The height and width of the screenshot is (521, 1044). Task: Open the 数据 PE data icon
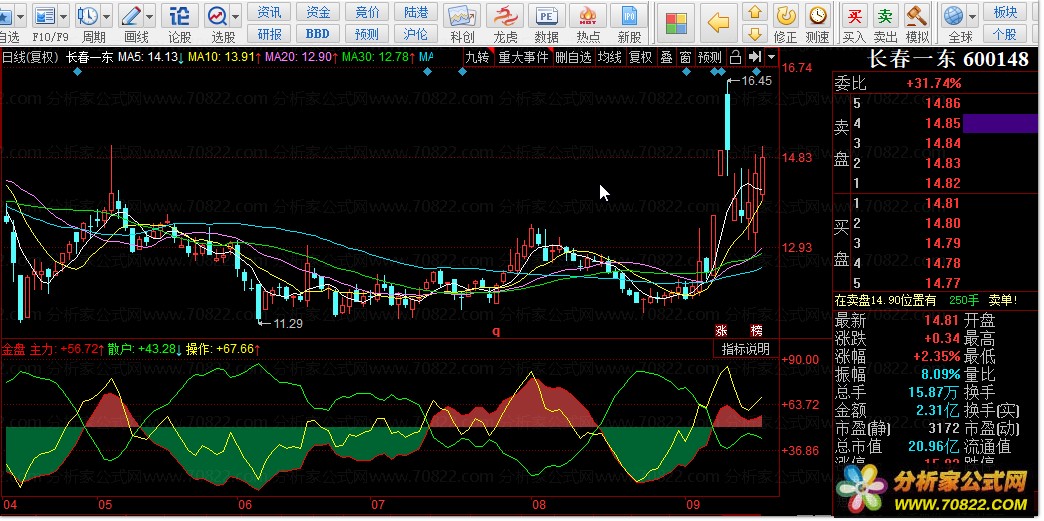pos(547,16)
